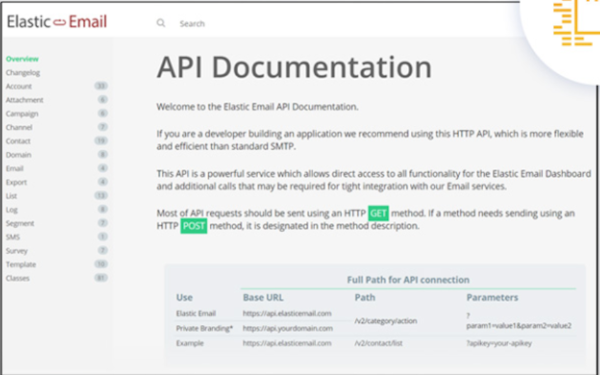
Task: Open the Survey section in sidebar
Action: [x=16, y=251]
